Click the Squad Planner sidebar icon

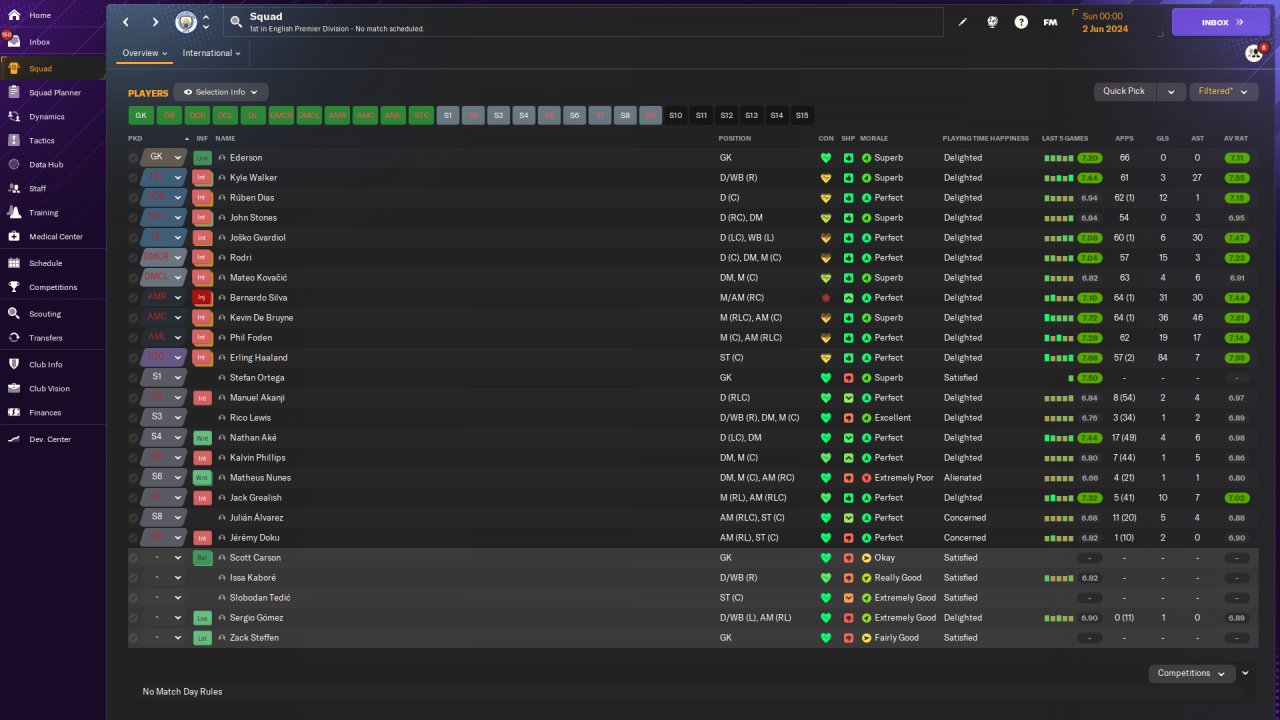tap(14, 92)
